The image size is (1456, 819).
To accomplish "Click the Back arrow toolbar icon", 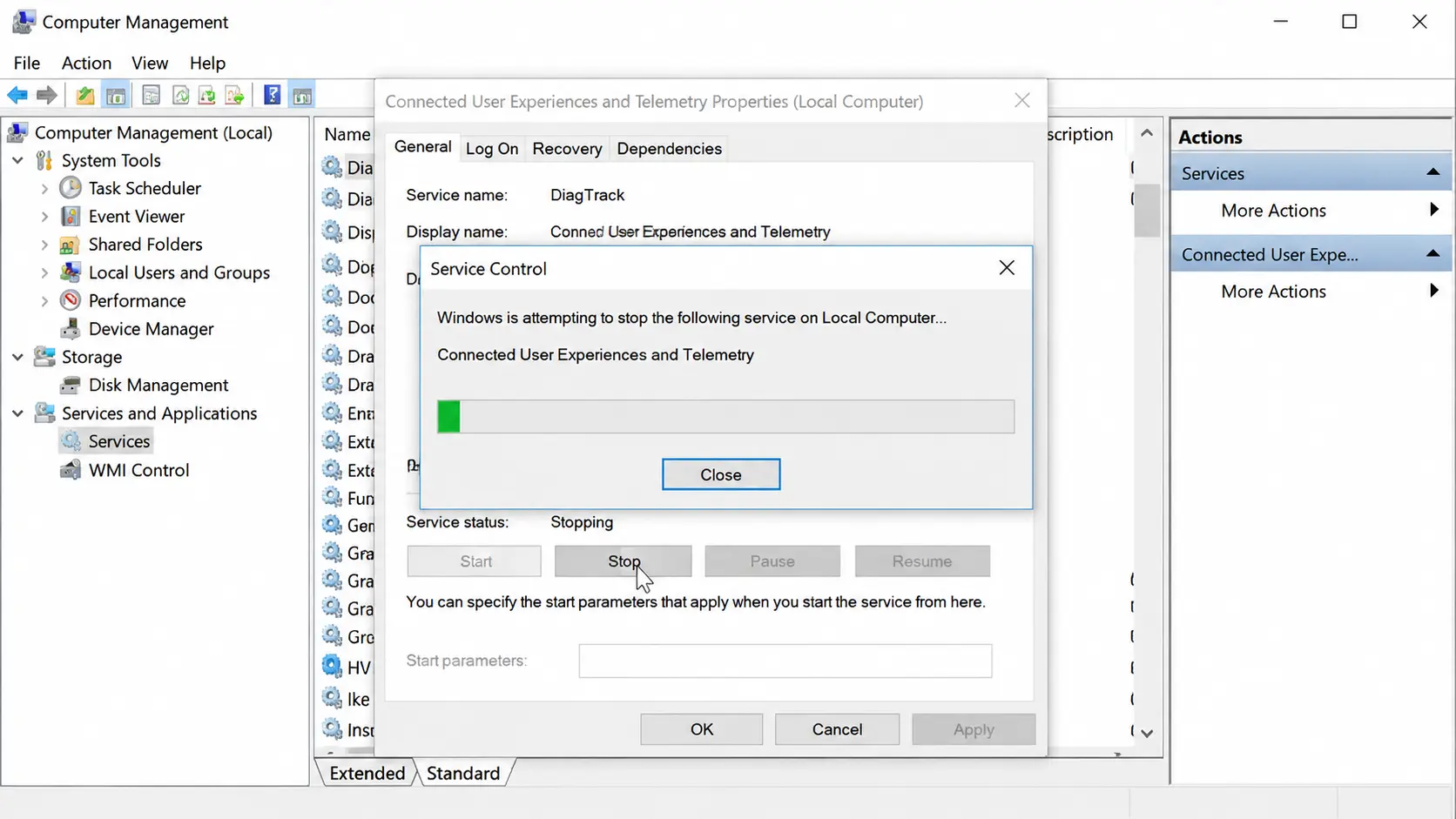I will (x=17, y=96).
